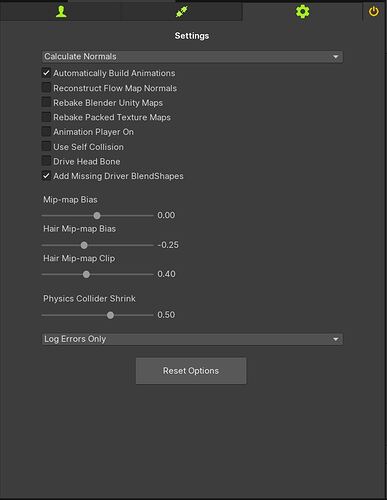Image resolution: width=387 pixels, height=500 pixels.
Task: Enable Use Self Collision
Action: click(x=46, y=146)
